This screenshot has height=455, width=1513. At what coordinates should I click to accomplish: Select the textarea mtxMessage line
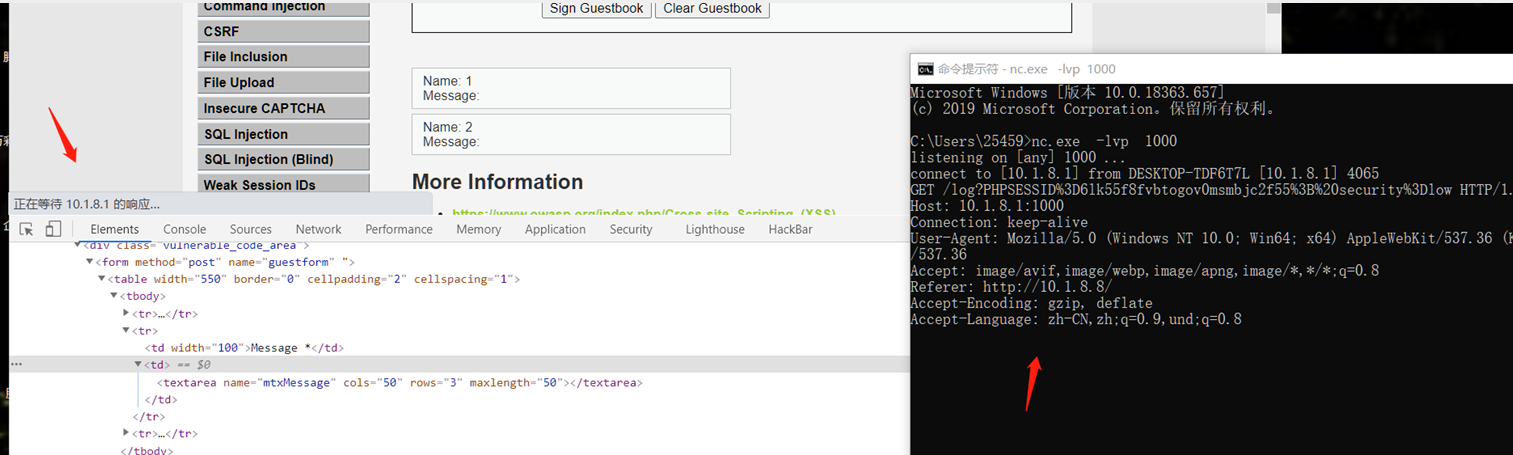click(x=399, y=382)
